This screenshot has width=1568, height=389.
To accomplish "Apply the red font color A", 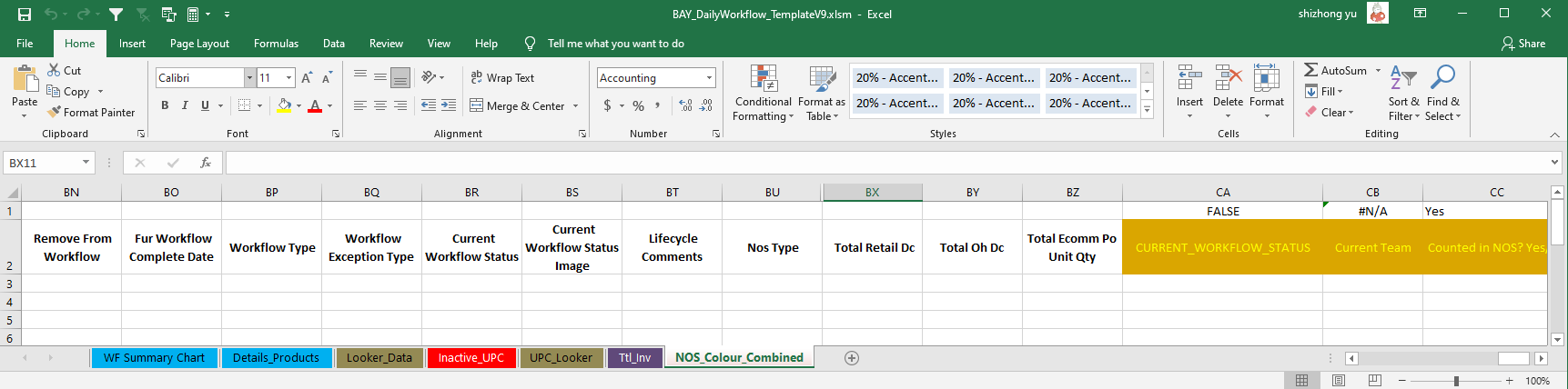I will [315, 105].
